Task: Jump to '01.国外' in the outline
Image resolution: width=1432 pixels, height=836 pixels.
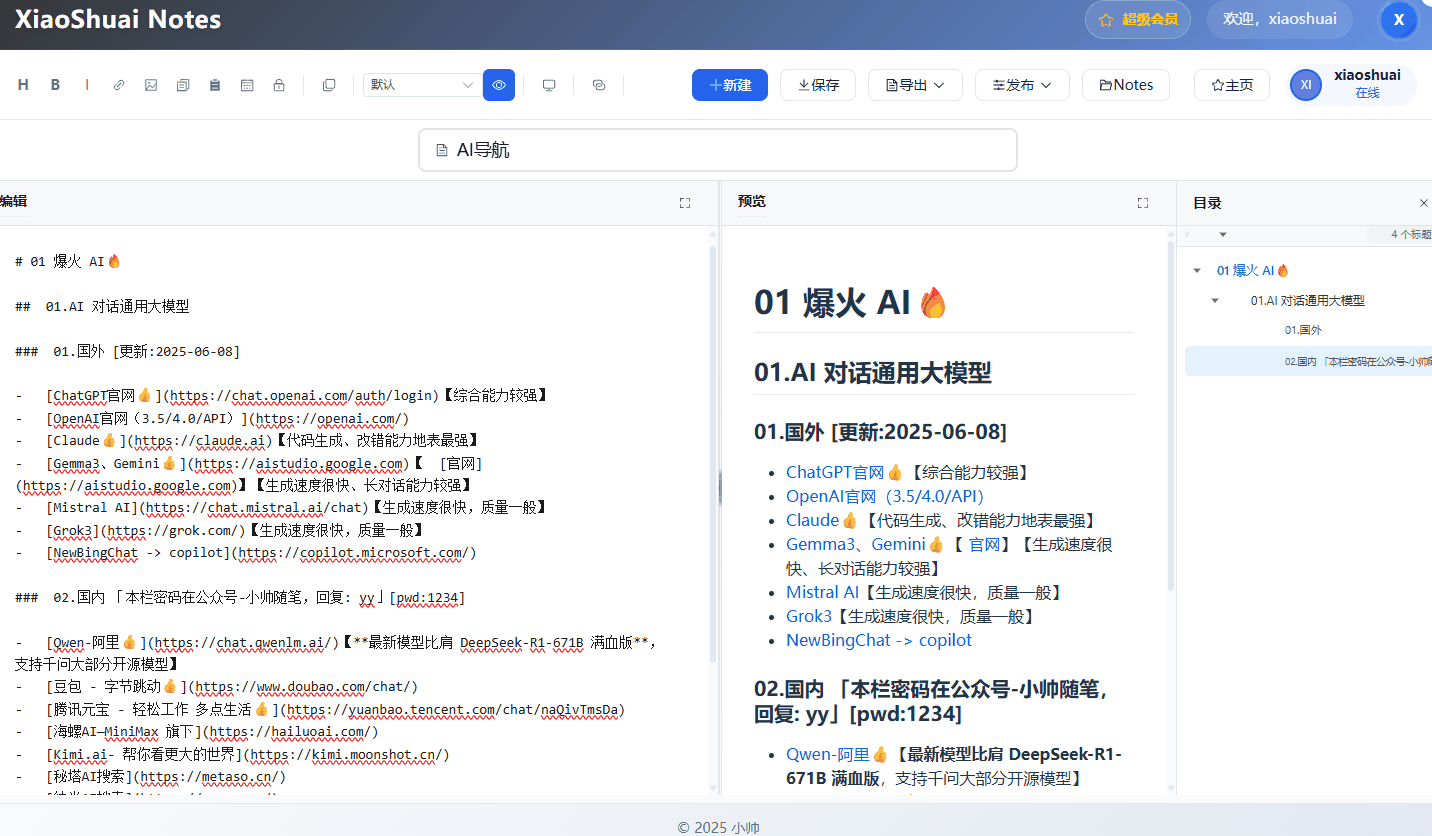Action: click(1303, 330)
